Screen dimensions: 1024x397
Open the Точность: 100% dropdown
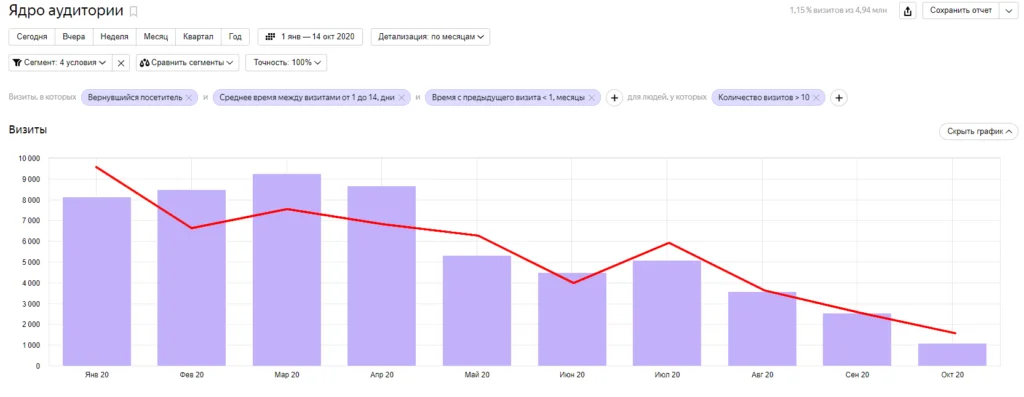286,63
